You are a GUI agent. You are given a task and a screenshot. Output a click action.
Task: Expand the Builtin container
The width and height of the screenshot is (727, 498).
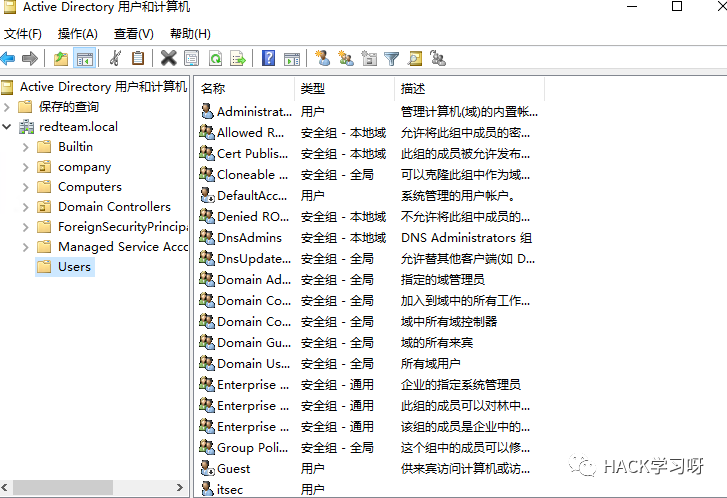[26, 147]
